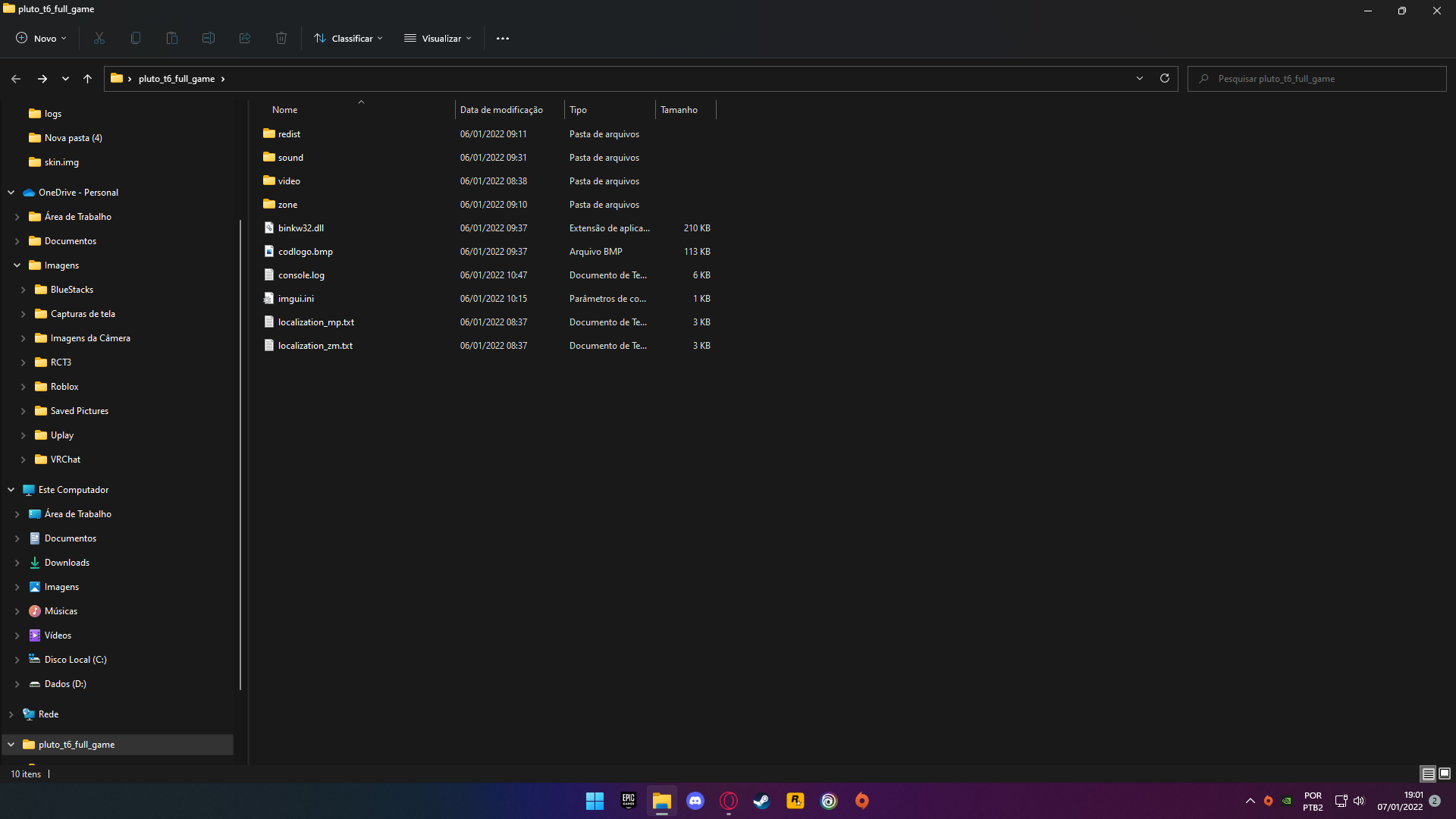Click the Paste toolbar icon
The height and width of the screenshot is (819, 1456).
click(x=172, y=38)
